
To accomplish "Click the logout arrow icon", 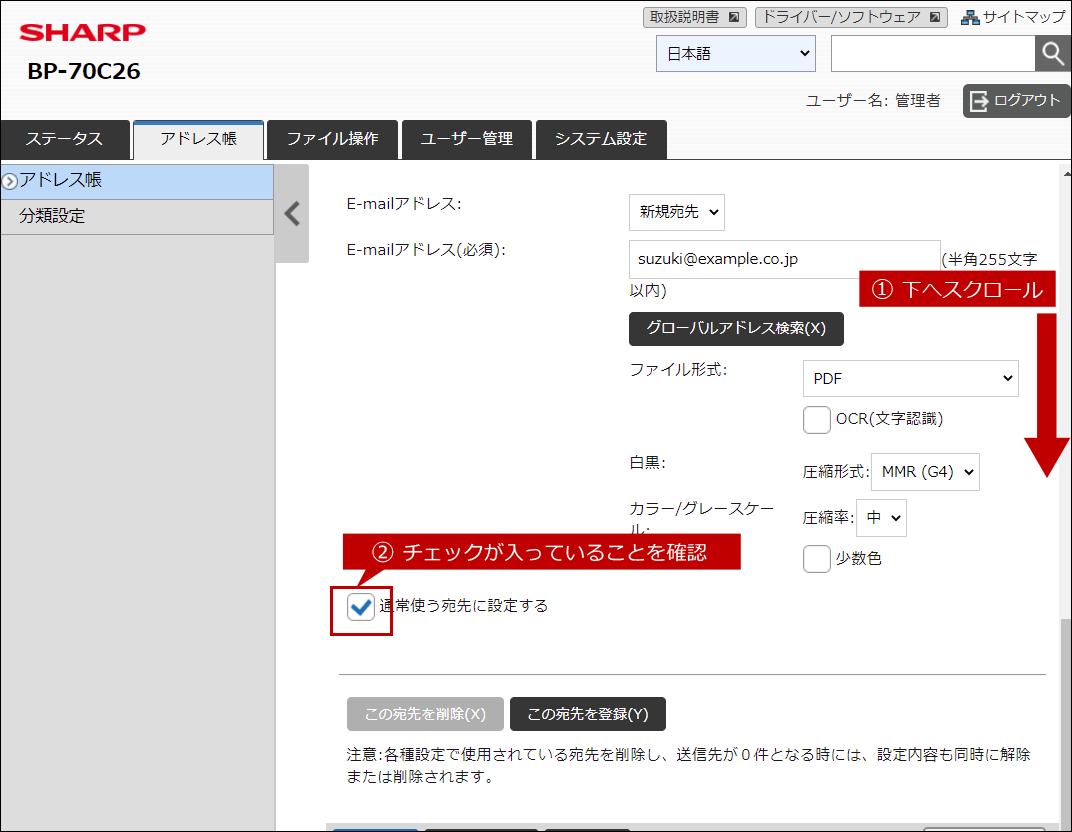I will pyautogui.click(x=979, y=100).
